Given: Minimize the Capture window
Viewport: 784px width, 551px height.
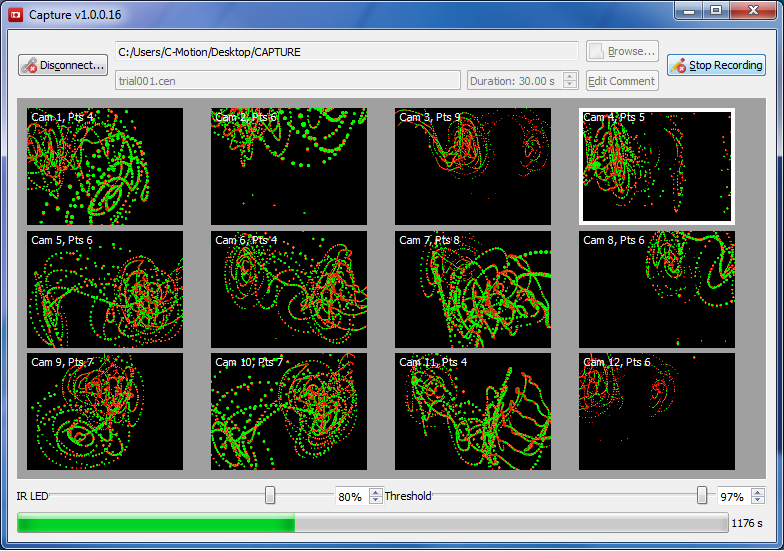Looking at the screenshot, I should [x=690, y=11].
